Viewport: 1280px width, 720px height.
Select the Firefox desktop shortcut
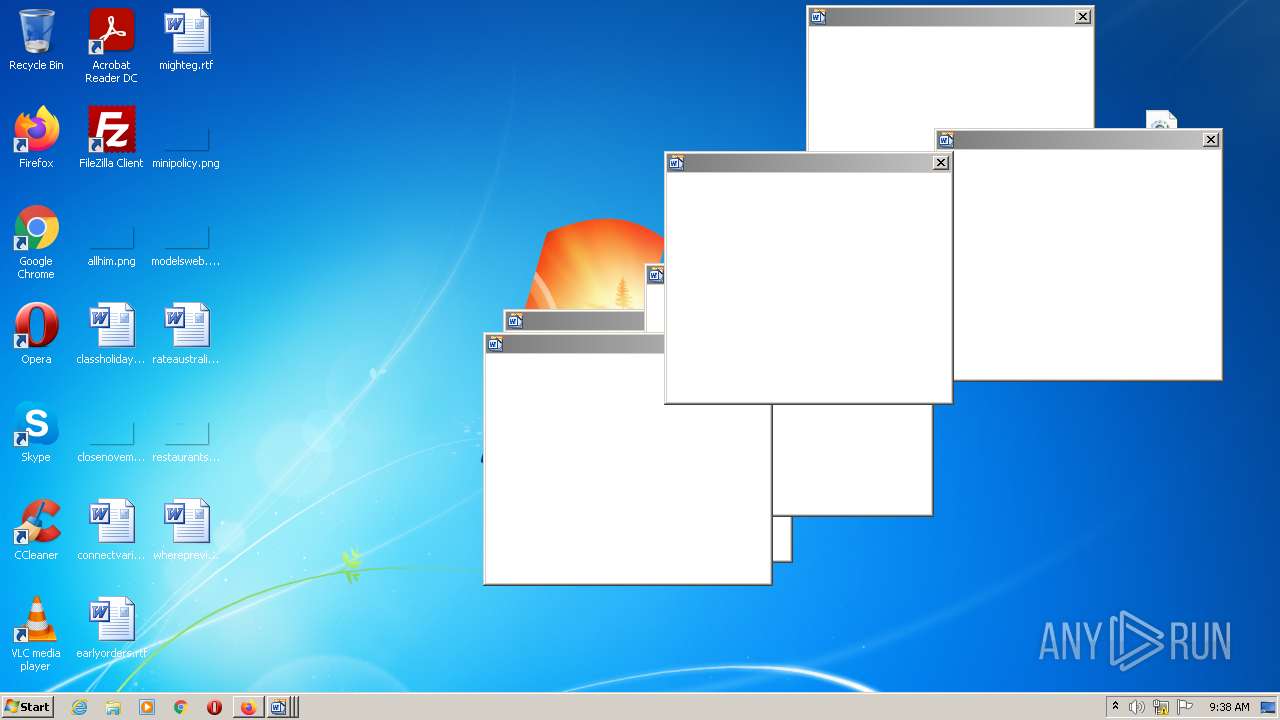36,138
